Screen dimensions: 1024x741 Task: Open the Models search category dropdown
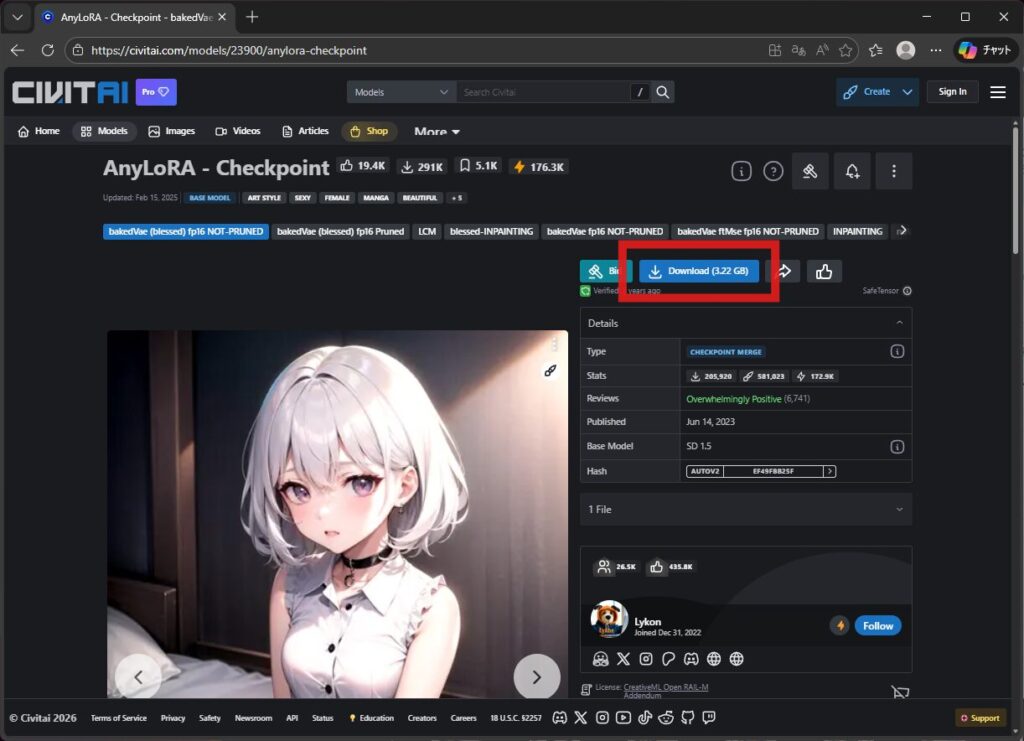pos(401,92)
